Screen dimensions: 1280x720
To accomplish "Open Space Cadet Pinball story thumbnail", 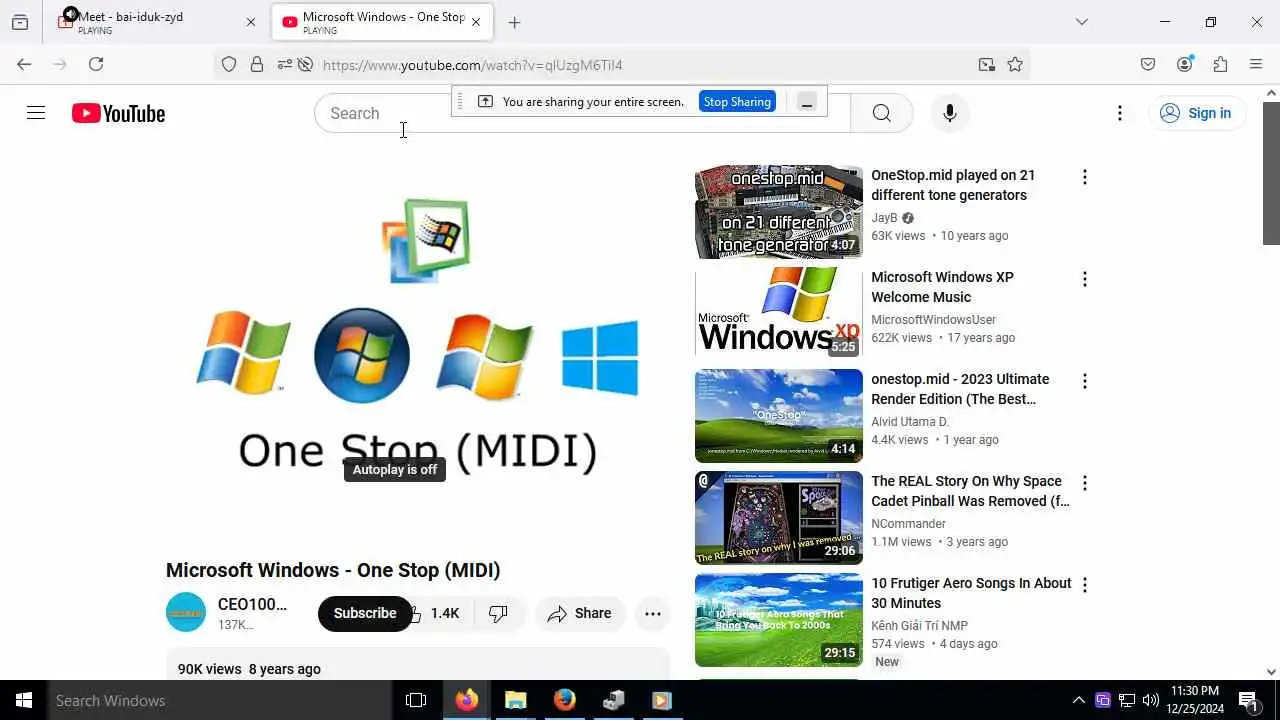I will [779, 518].
